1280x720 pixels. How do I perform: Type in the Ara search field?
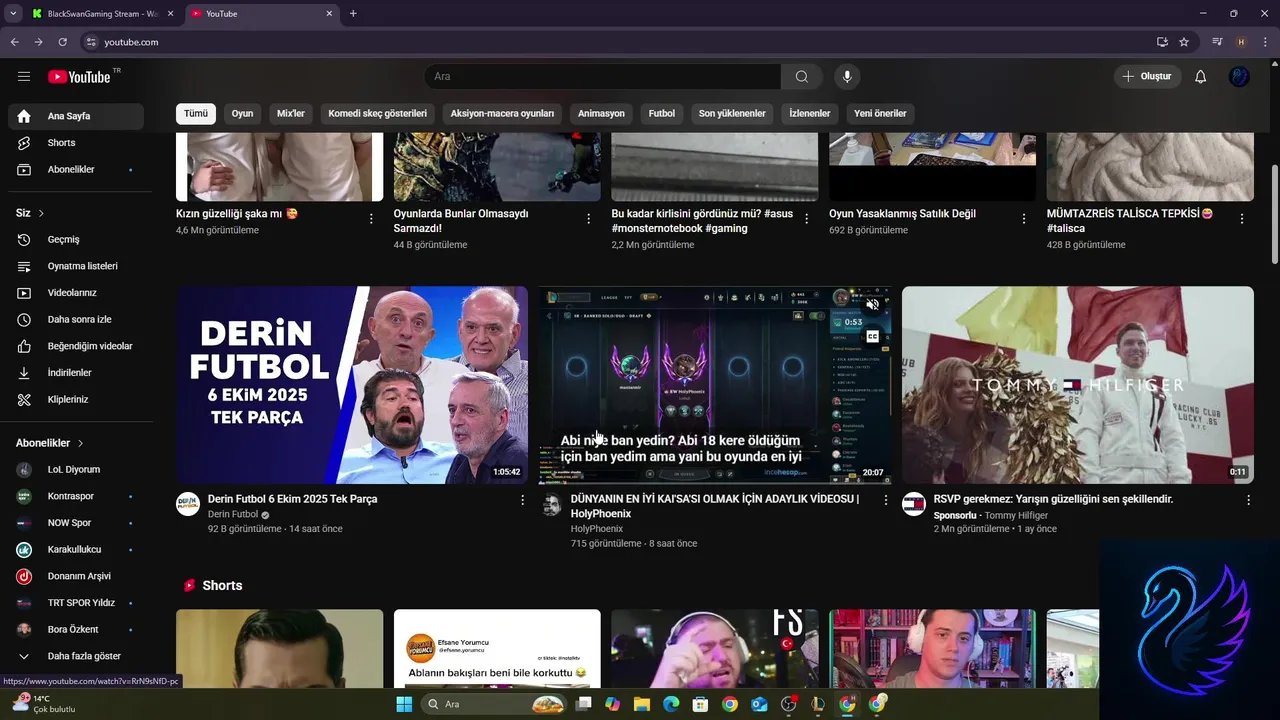603,77
